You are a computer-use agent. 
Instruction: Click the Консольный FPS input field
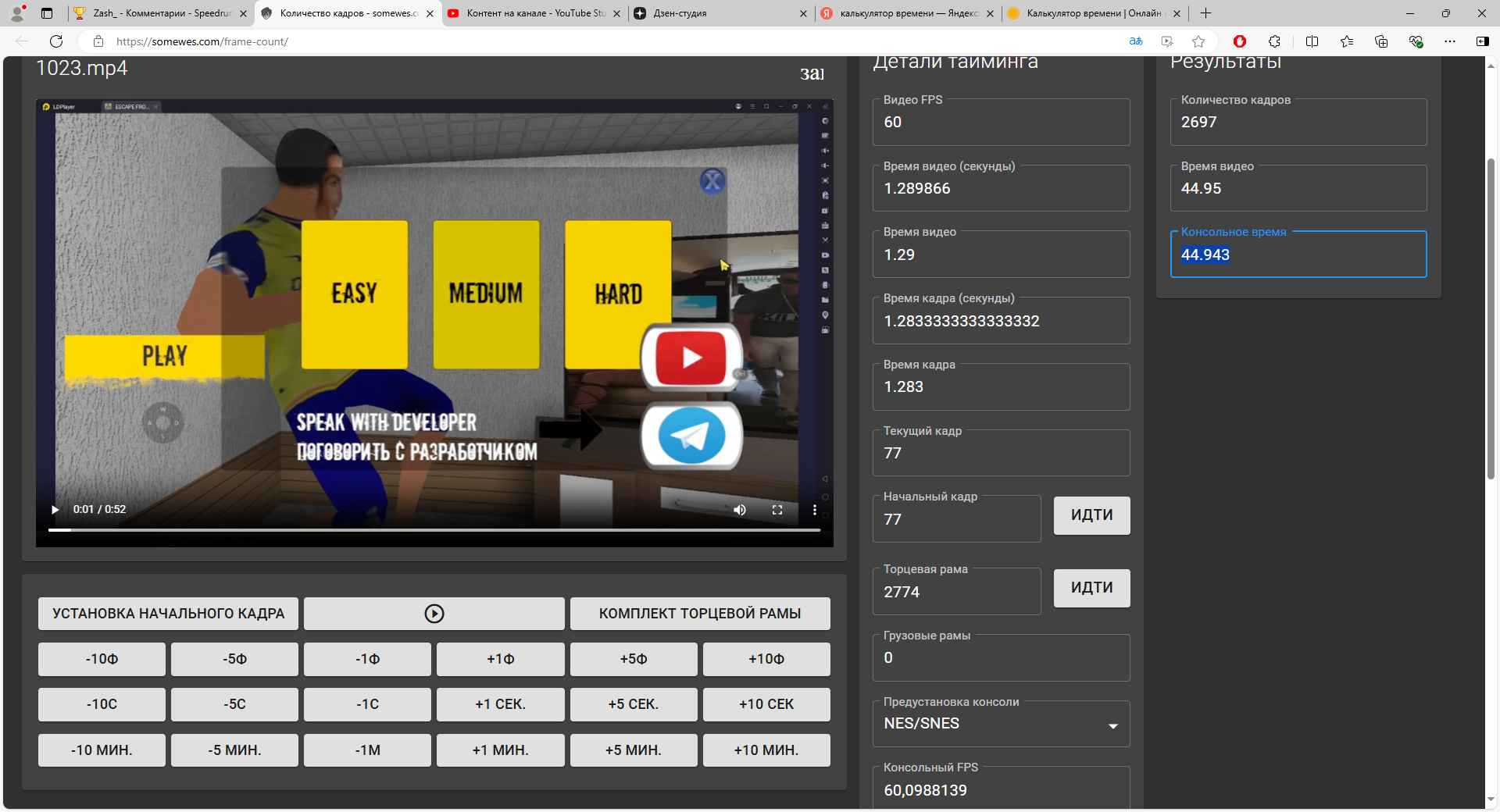[1001, 789]
